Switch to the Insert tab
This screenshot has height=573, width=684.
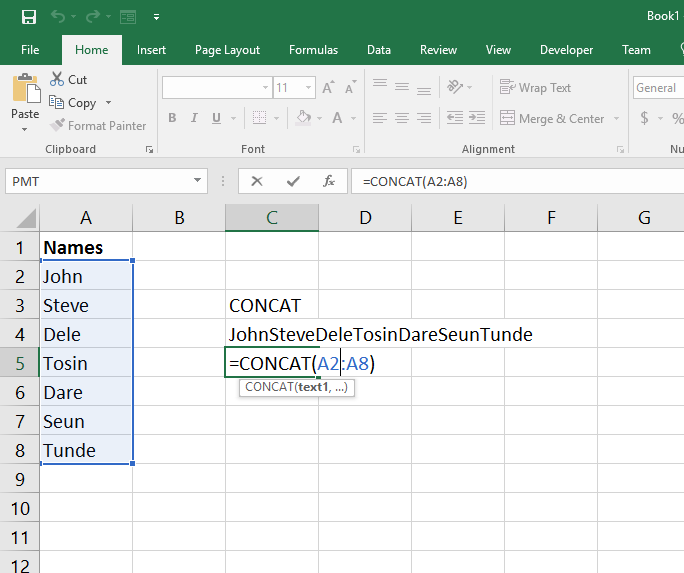[151, 50]
